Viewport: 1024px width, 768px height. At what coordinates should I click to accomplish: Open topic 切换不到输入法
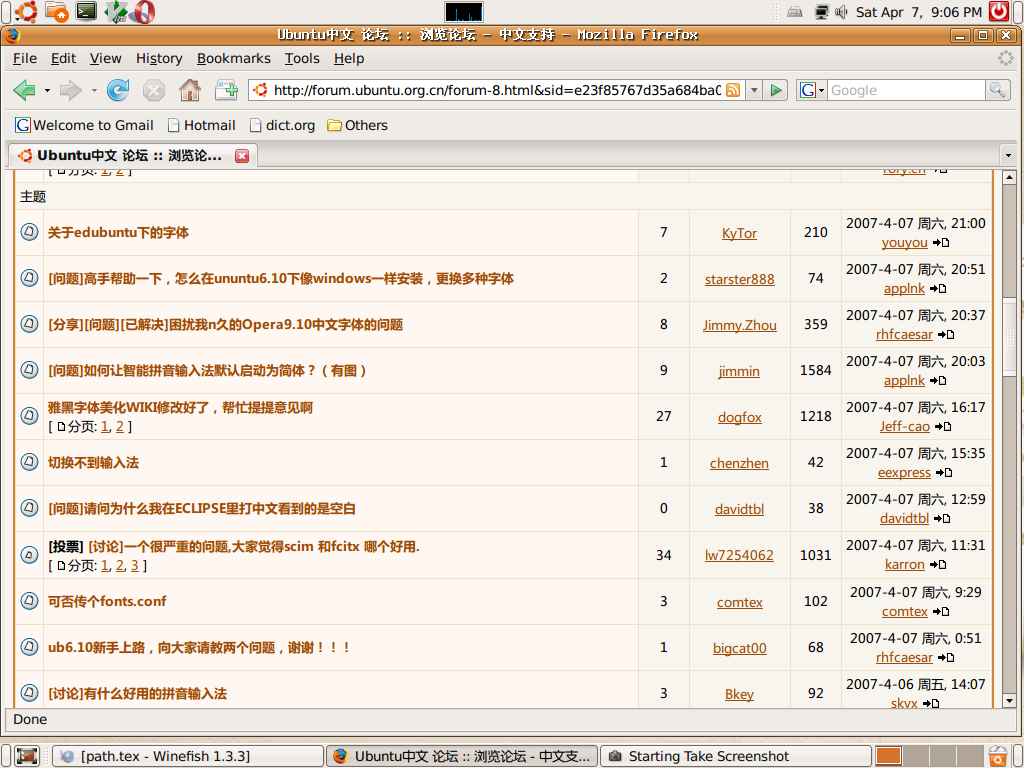click(93, 463)
